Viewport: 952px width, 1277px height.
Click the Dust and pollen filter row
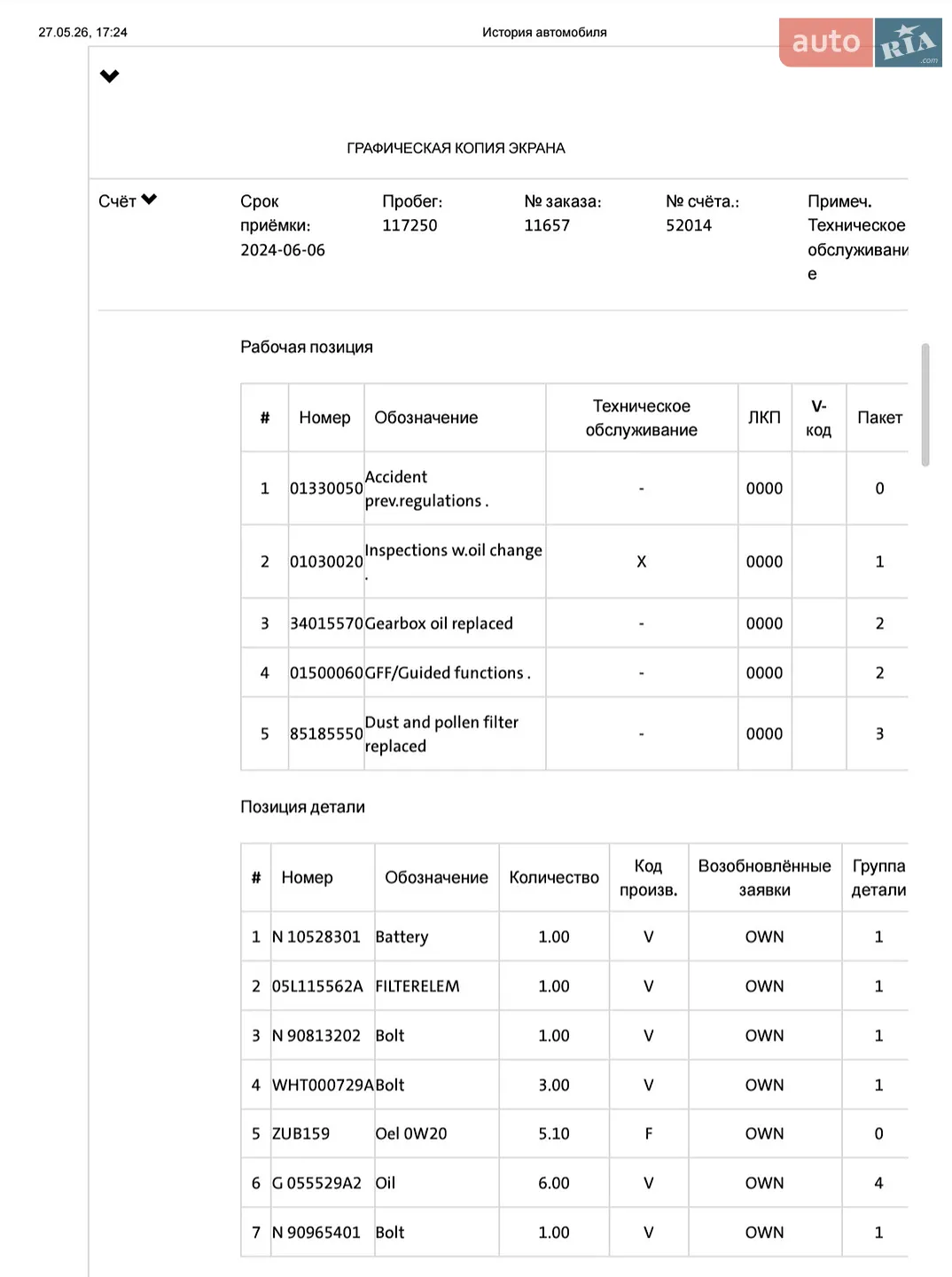click(574, 733)
